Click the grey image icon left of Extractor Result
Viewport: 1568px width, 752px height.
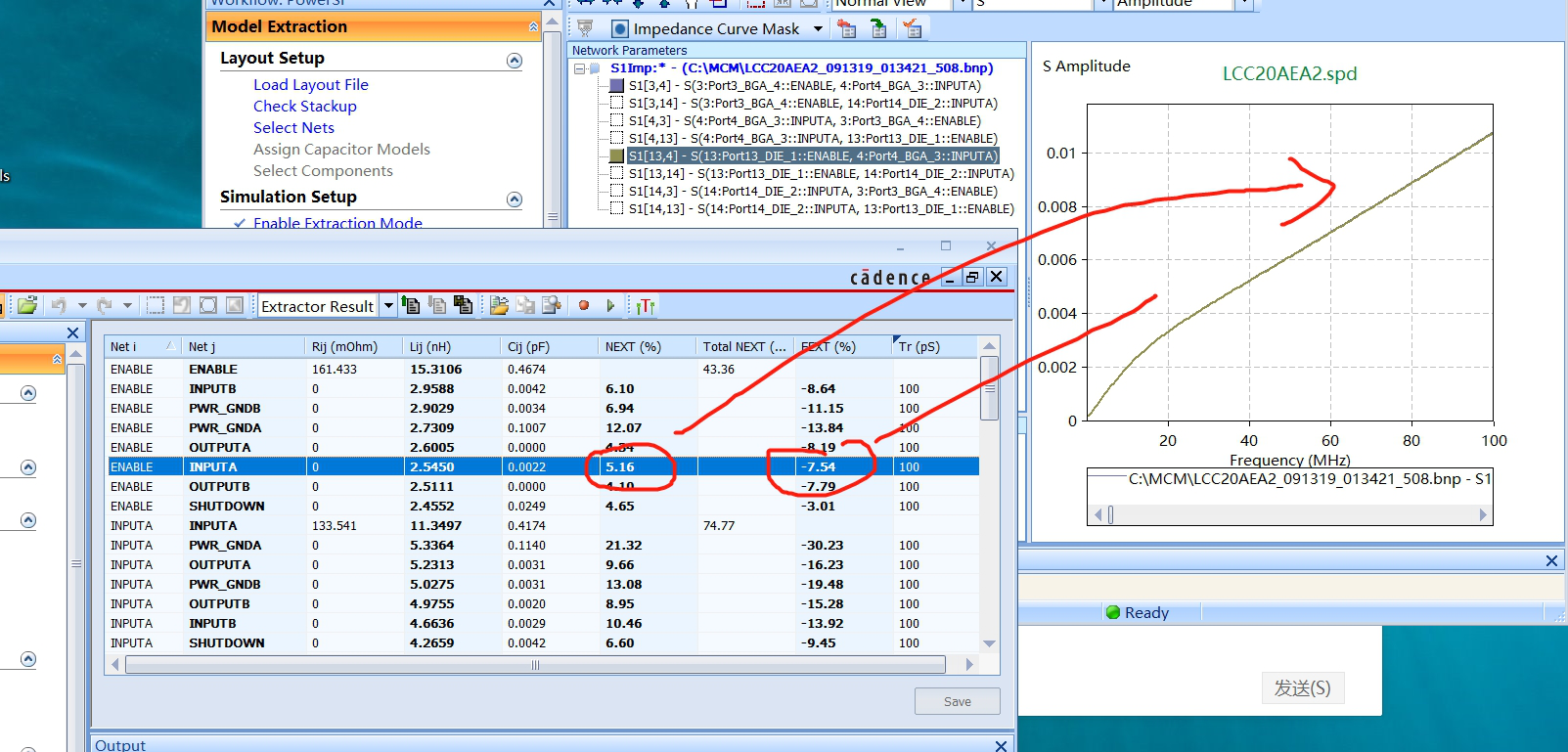pos(235,305)
